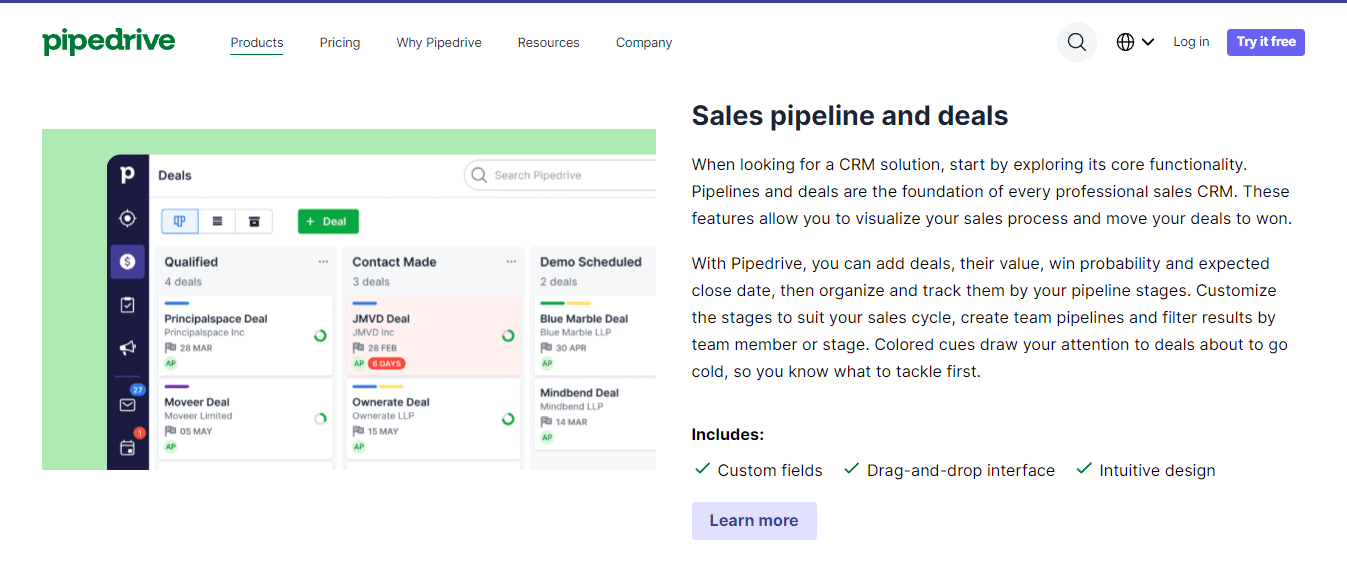Click the Principalspace Deal progress circle
1347x564 pixels.
tap(320, 336)
